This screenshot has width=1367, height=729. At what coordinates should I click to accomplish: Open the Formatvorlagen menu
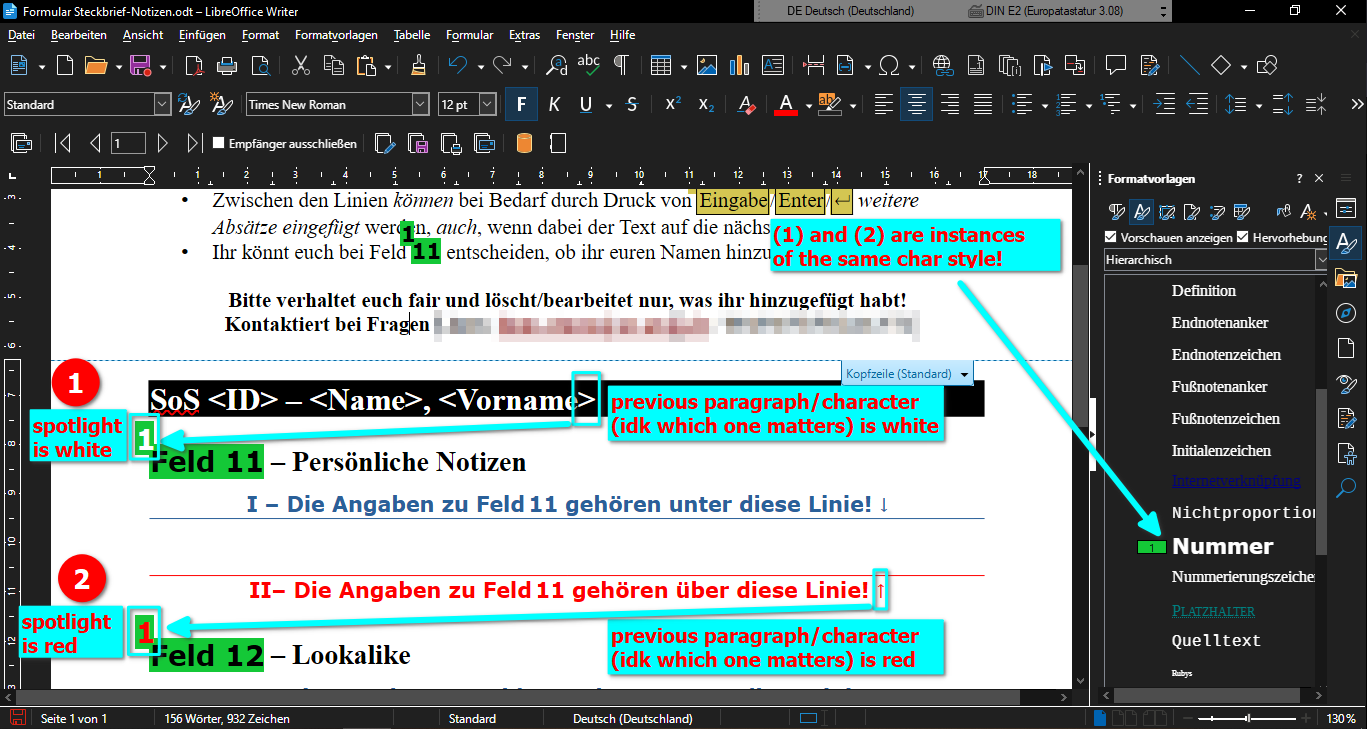[334, 35]
